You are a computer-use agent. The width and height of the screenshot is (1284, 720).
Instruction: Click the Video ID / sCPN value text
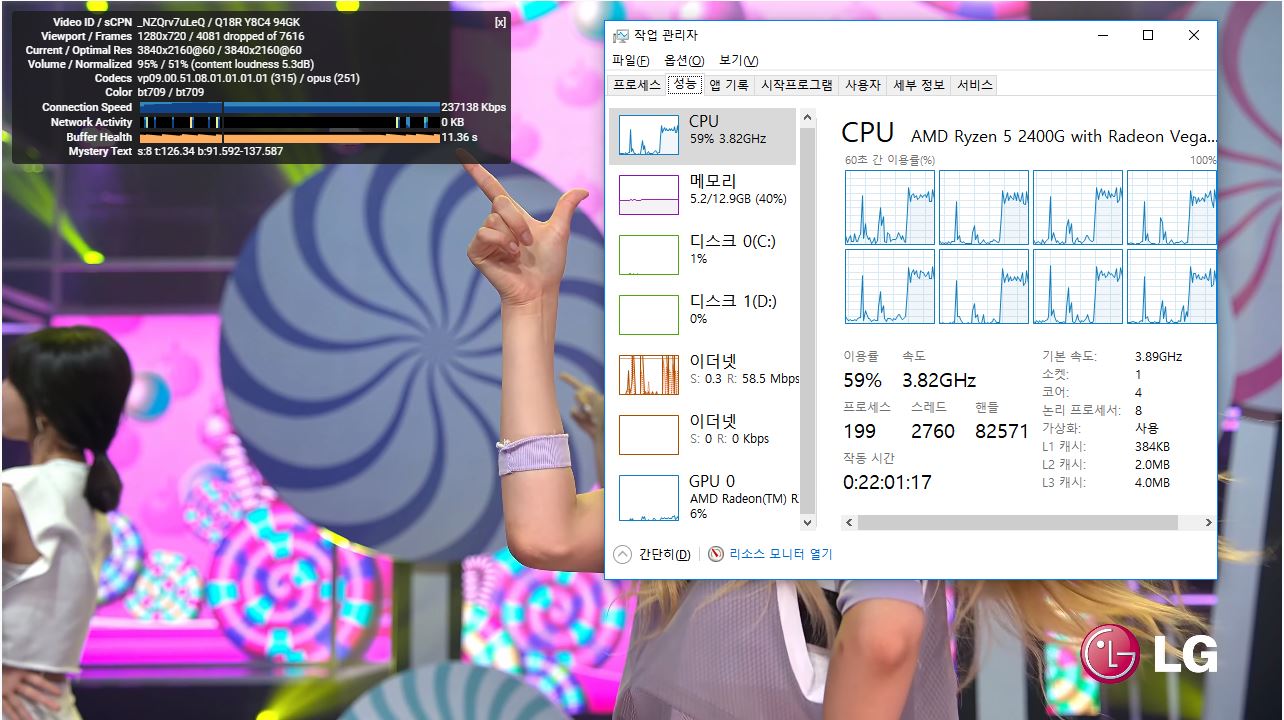pyautogui.click(x=219, y=22)
